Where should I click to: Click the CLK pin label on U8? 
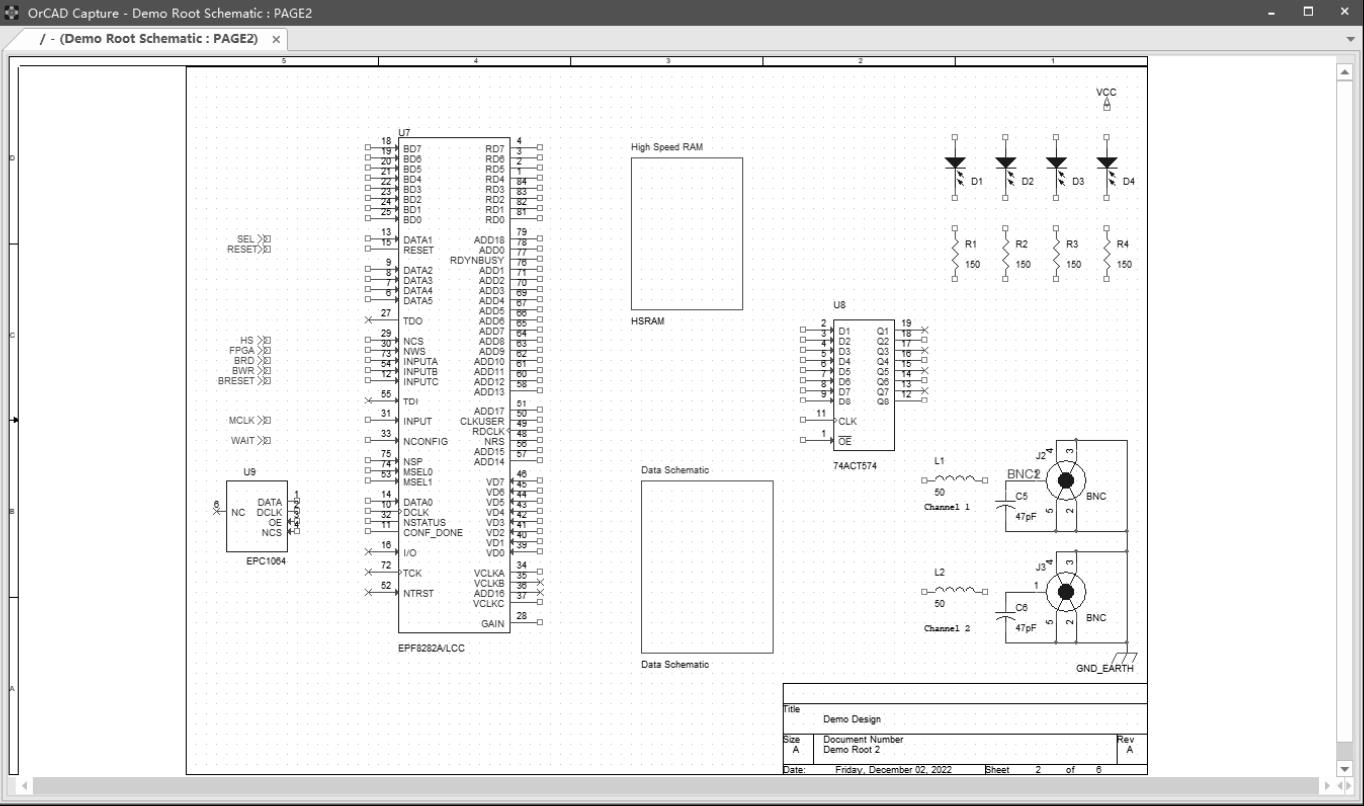point(848,422)
